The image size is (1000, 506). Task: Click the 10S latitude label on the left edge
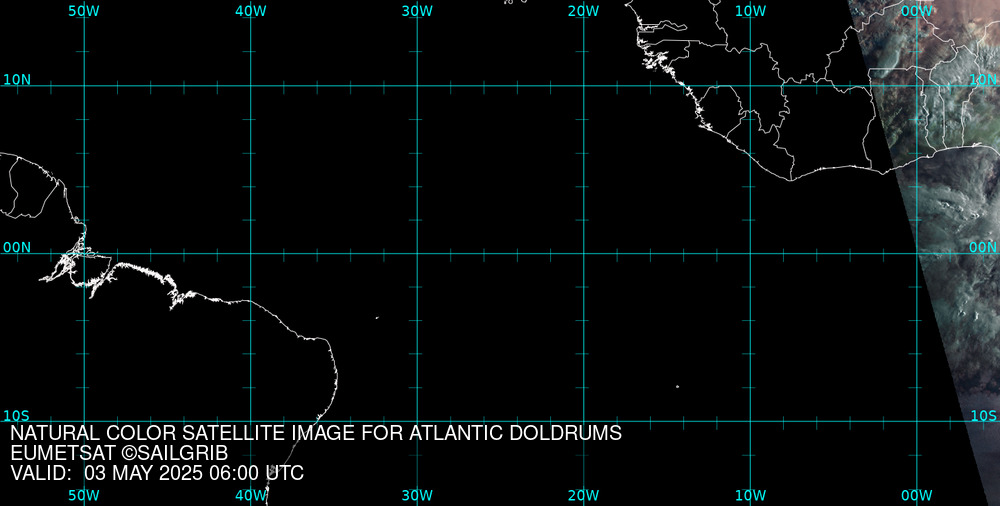[17, 416]
